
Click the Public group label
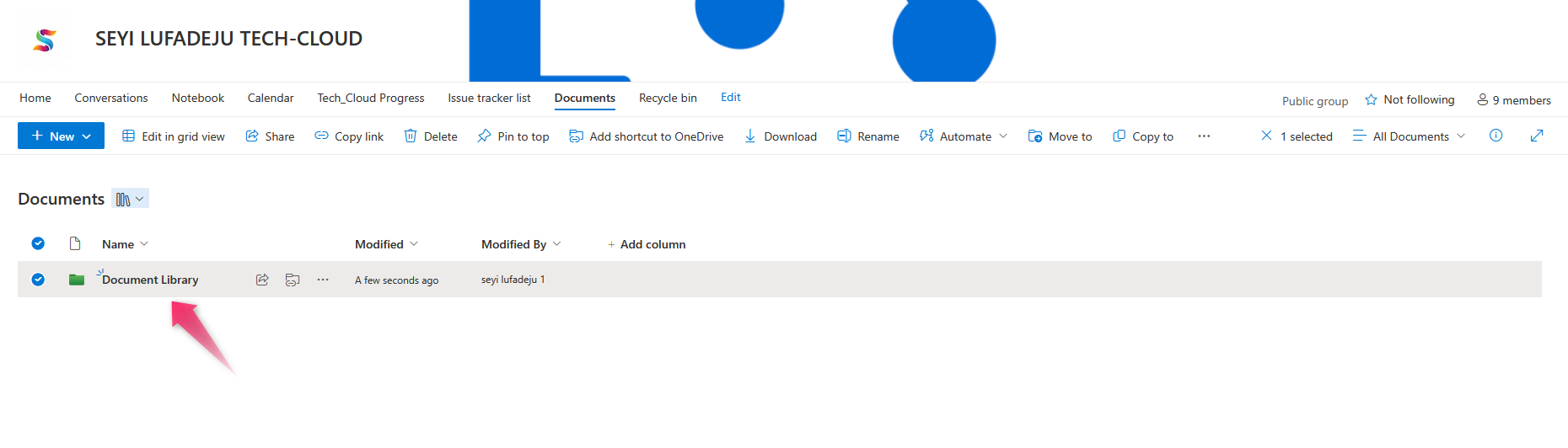point(1315,101)
